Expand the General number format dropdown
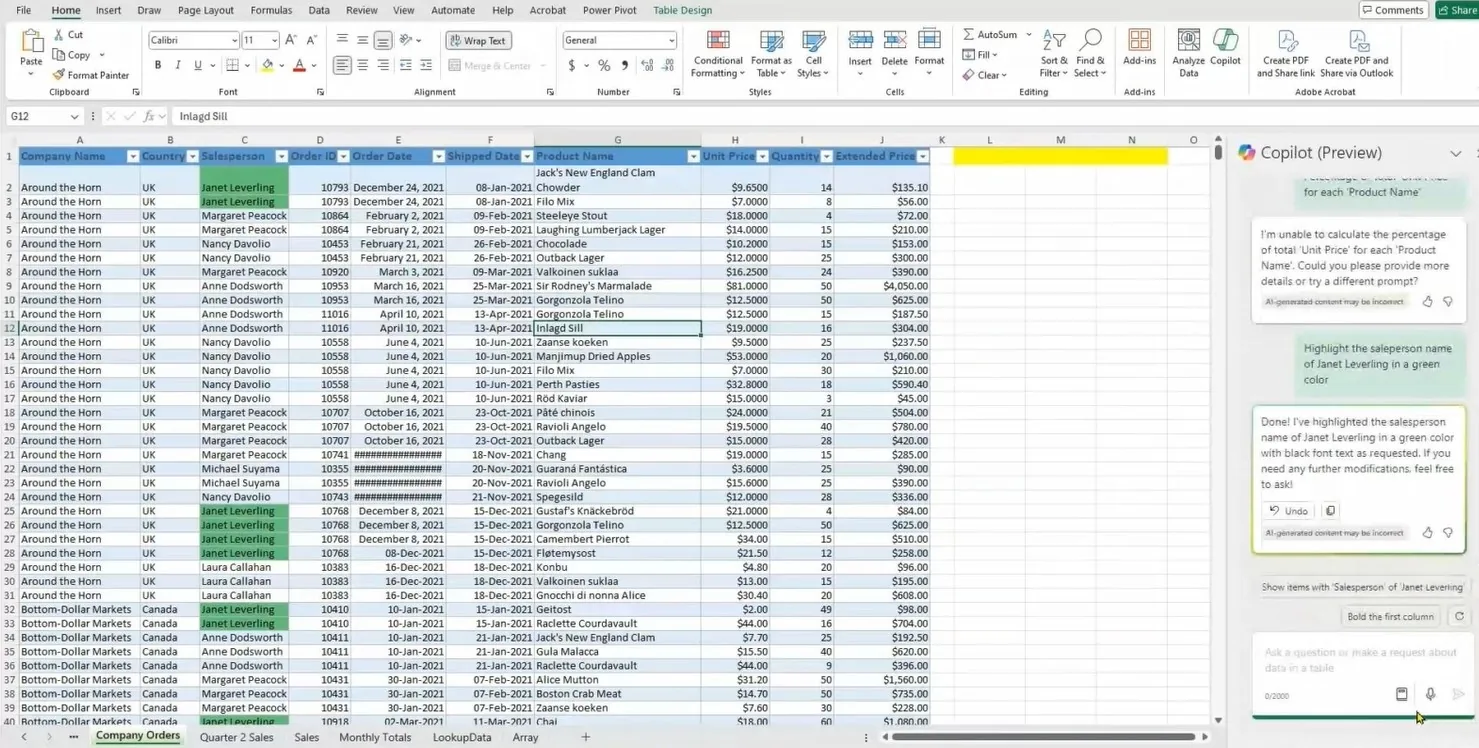The image size is (1479, 748). pyautogui.click(x=671, y=41)
